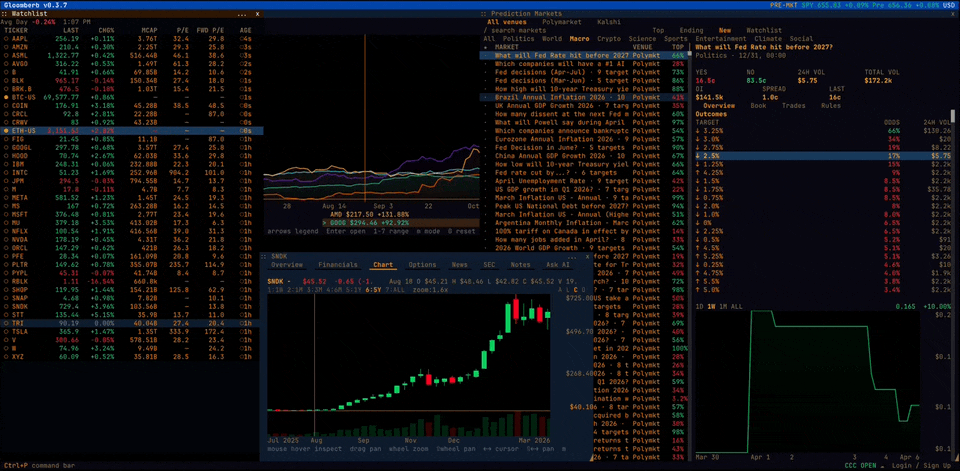The height and width of the screenshot is (471, 960).
Task: Click the SNDK panel drag-handle dots icon
Action: click(263, 256)
